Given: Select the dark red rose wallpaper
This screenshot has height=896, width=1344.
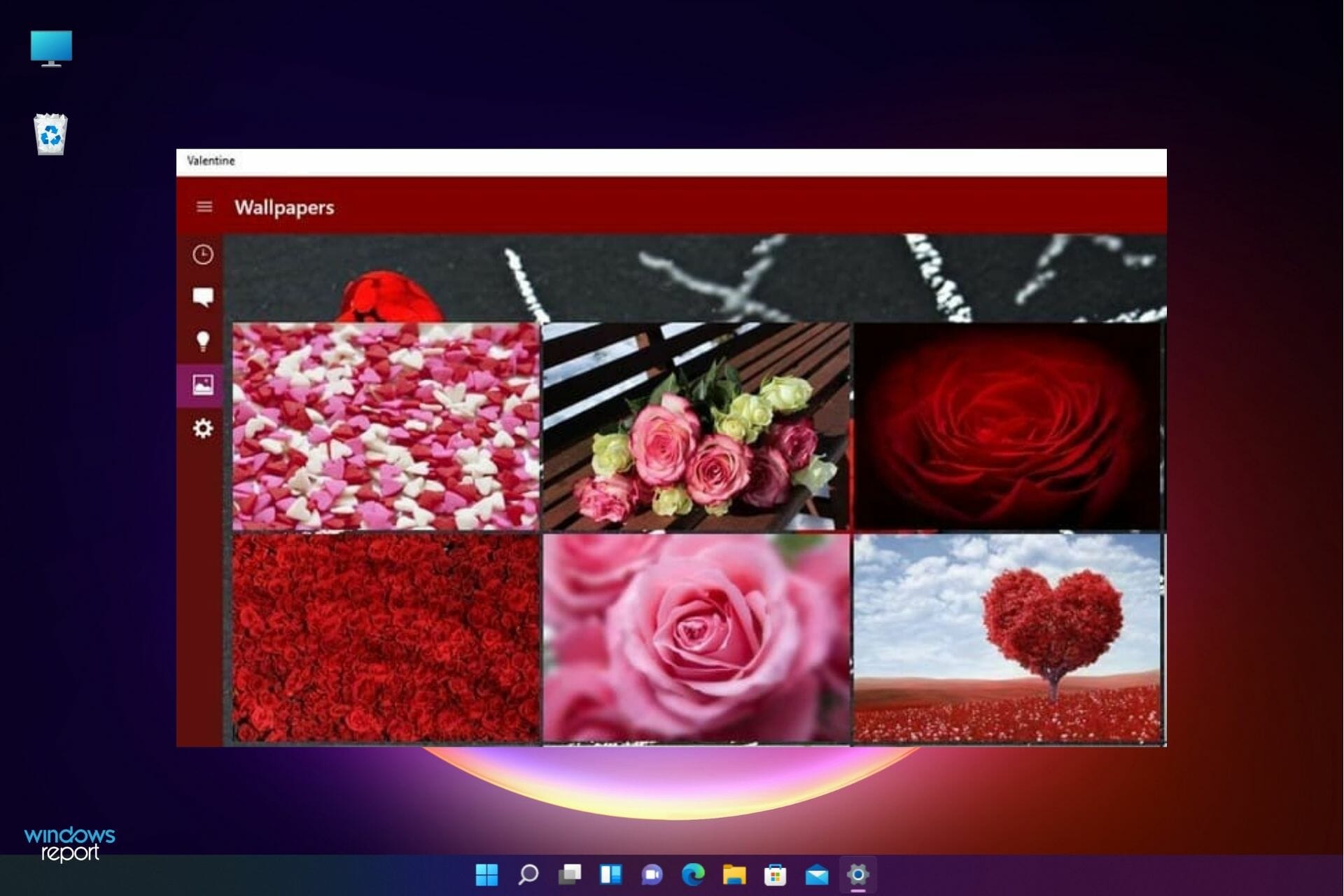Looking at the screenshot, I should point(1007,426).
